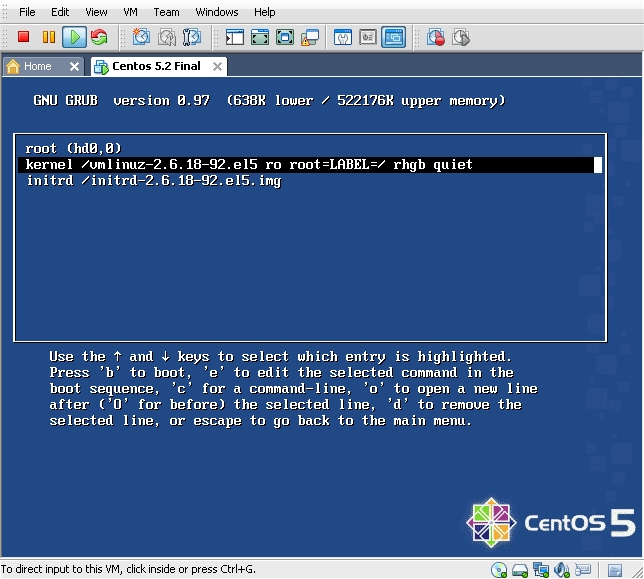Toggle the sidebar view icon

click(235, 37)
